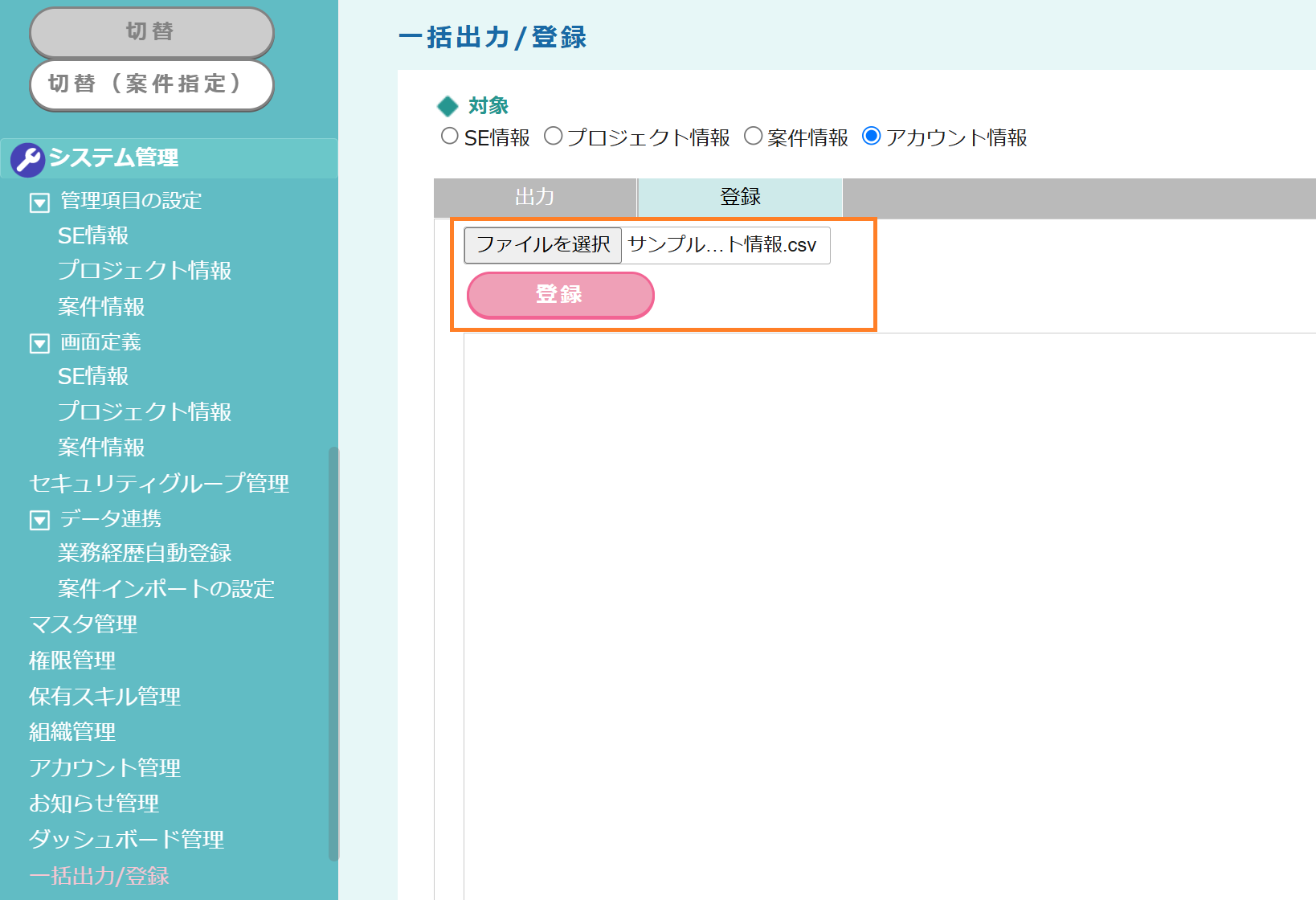Collapse the データ連携 menu group

tap(39, 521)
